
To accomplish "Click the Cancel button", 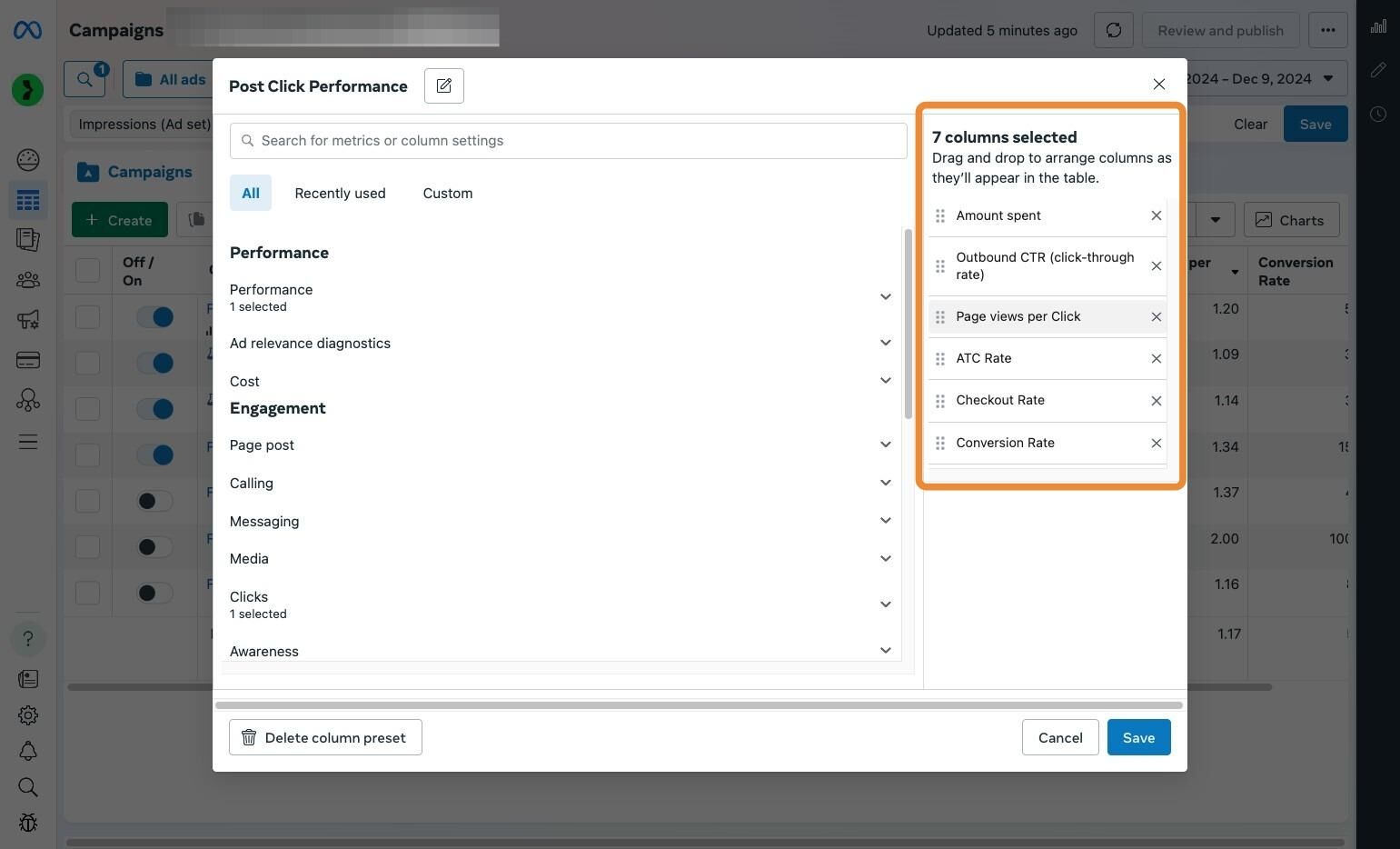I will coord(1060,737).
